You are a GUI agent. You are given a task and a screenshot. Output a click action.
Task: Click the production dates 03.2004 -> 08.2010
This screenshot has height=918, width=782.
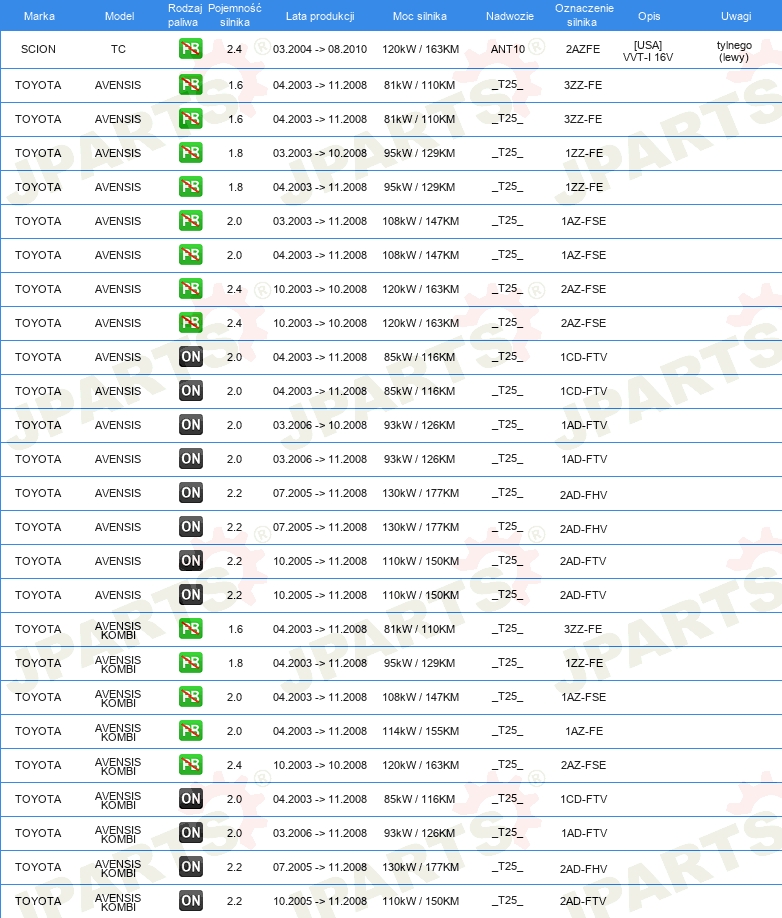click(x=320, y=49)
